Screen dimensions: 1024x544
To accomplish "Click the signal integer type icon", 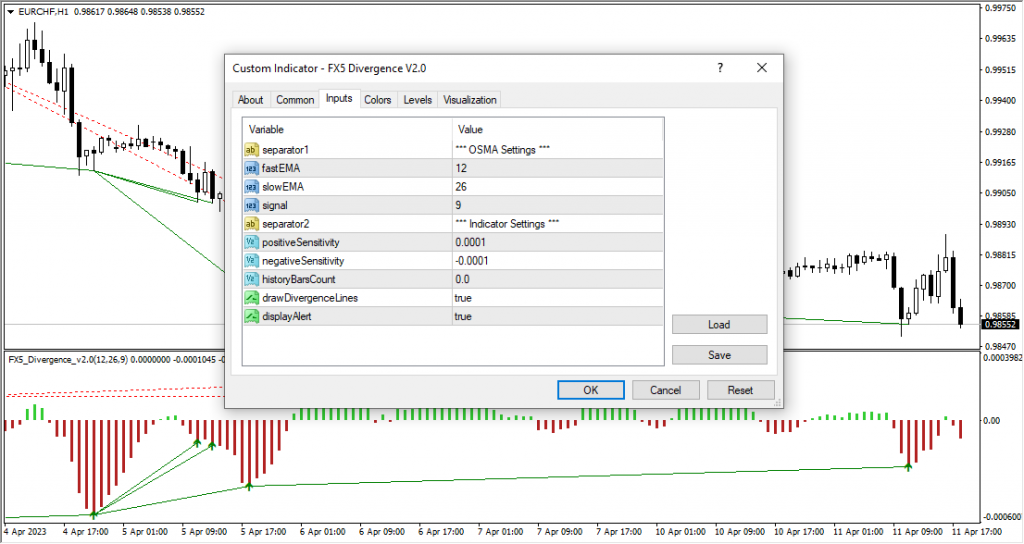I will (252, 205).
